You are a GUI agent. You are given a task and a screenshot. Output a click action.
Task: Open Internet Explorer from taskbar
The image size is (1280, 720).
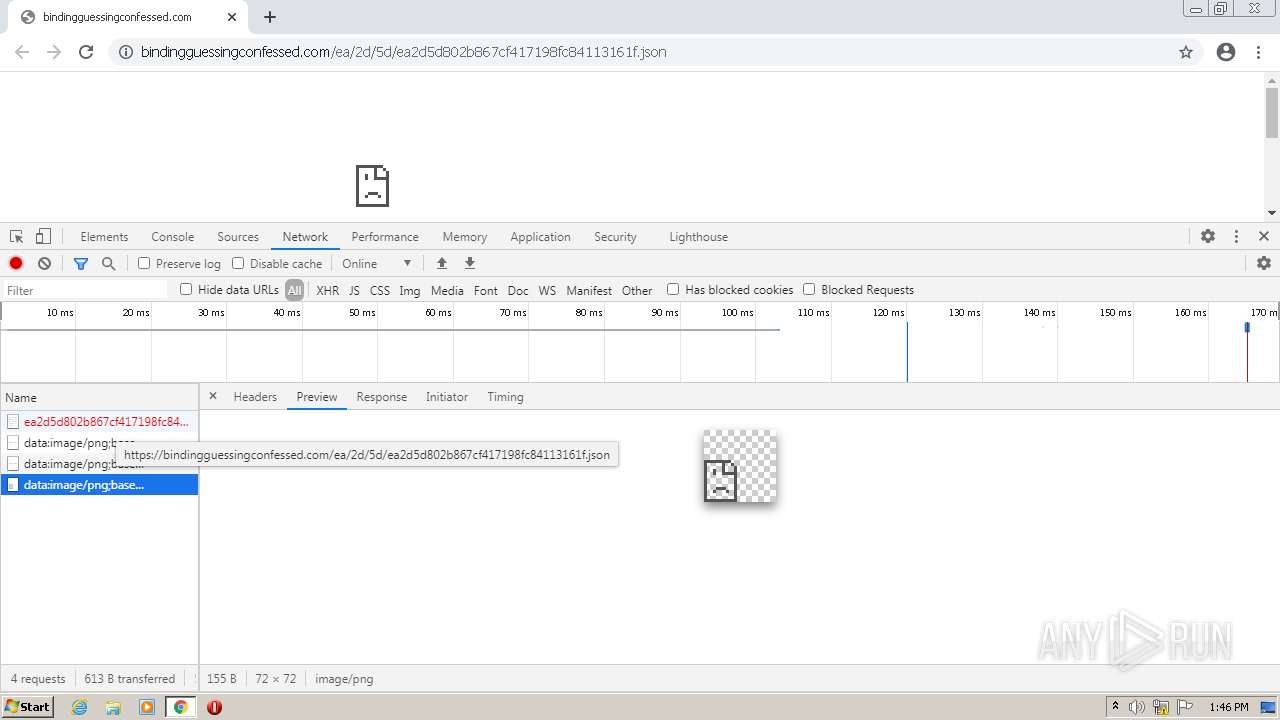point(79,707)
